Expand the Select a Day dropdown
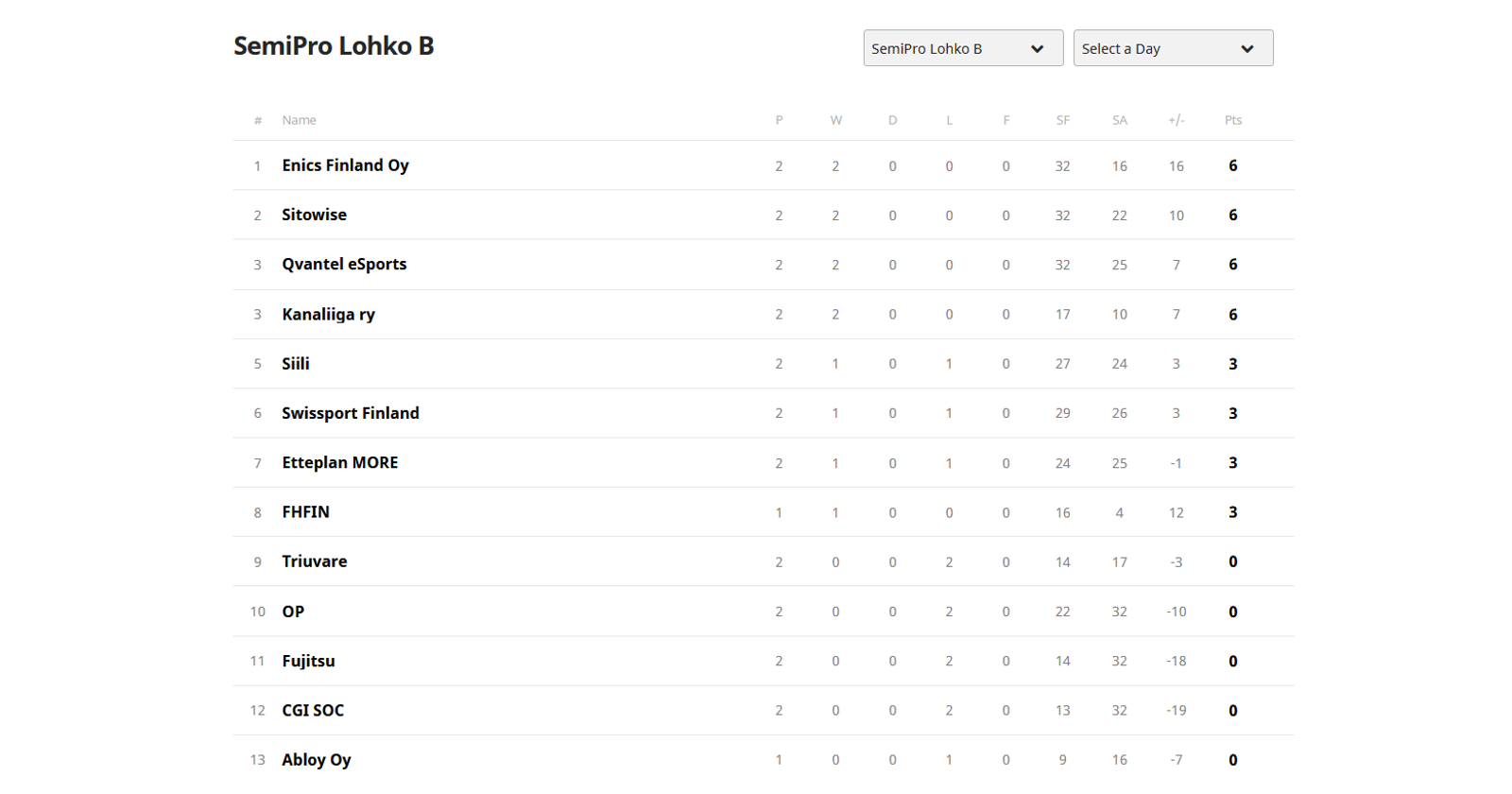The image size is (1512, 794). pyautogui.click(x=1172, y=48)
